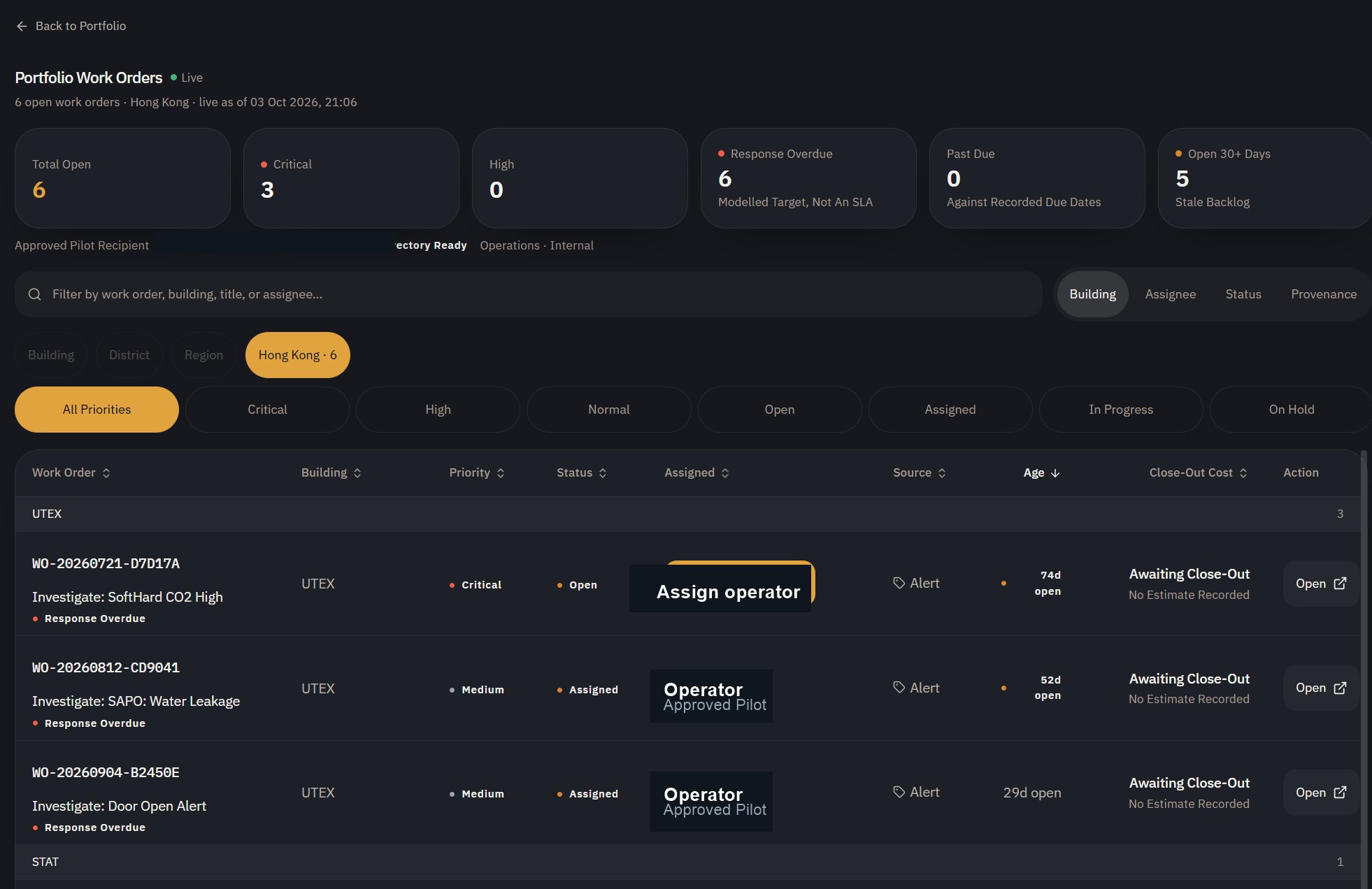This screenshot has width=1372, height=889.
Task: Click the Close-Out Cost column sort icon
Action: pos(1243,473)
